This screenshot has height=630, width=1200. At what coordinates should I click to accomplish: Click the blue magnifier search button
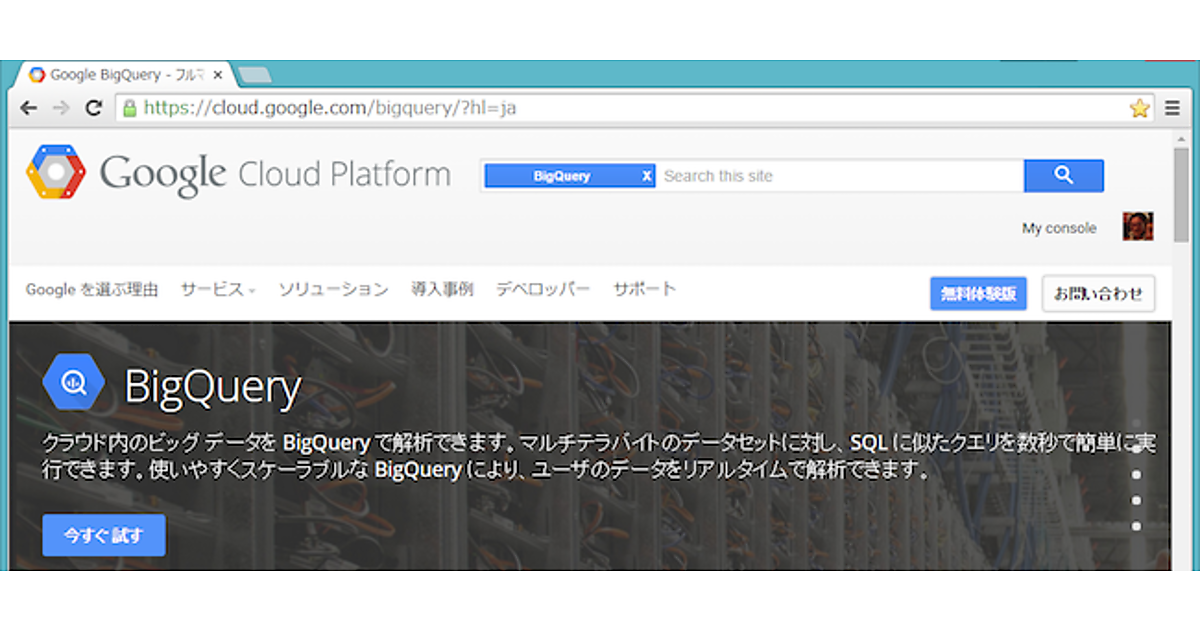tap(1063, 176)
